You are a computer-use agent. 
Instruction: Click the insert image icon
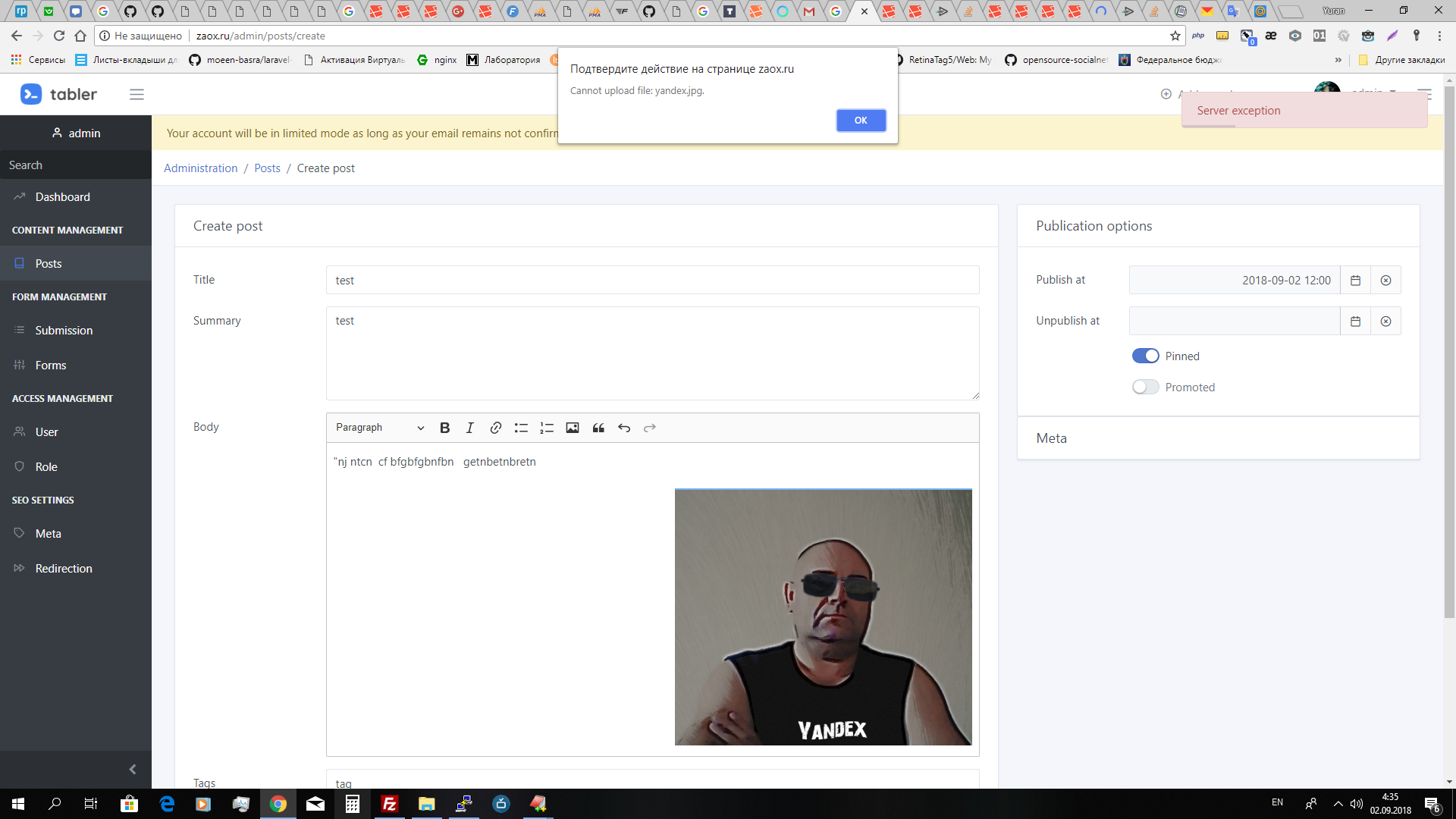tap(573, 428)
